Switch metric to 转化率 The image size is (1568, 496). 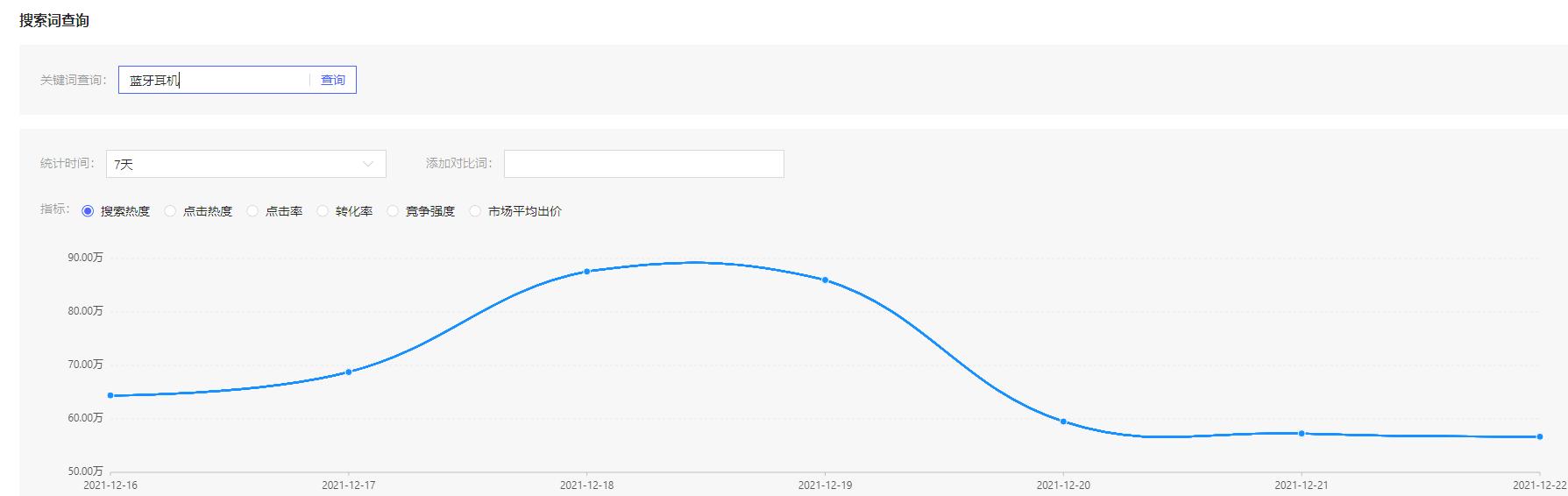(x=323, y=211)
